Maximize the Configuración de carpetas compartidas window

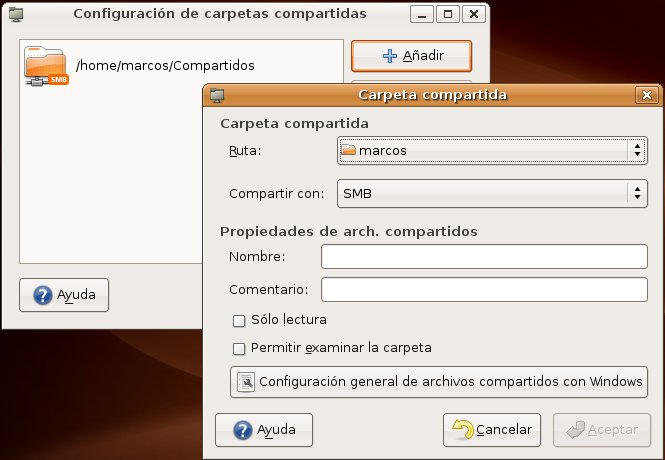point(448,15)
